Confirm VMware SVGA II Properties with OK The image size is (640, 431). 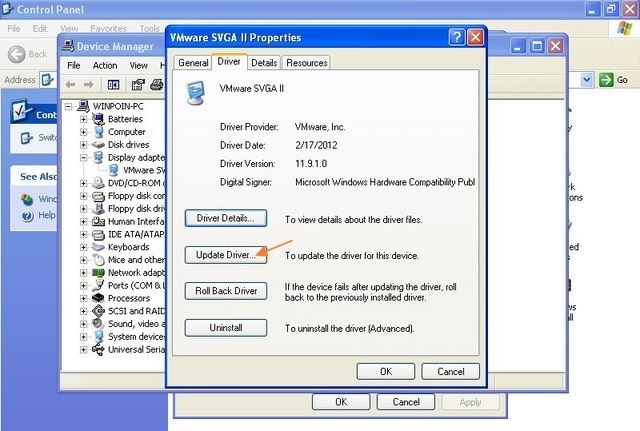coord(386,371)
